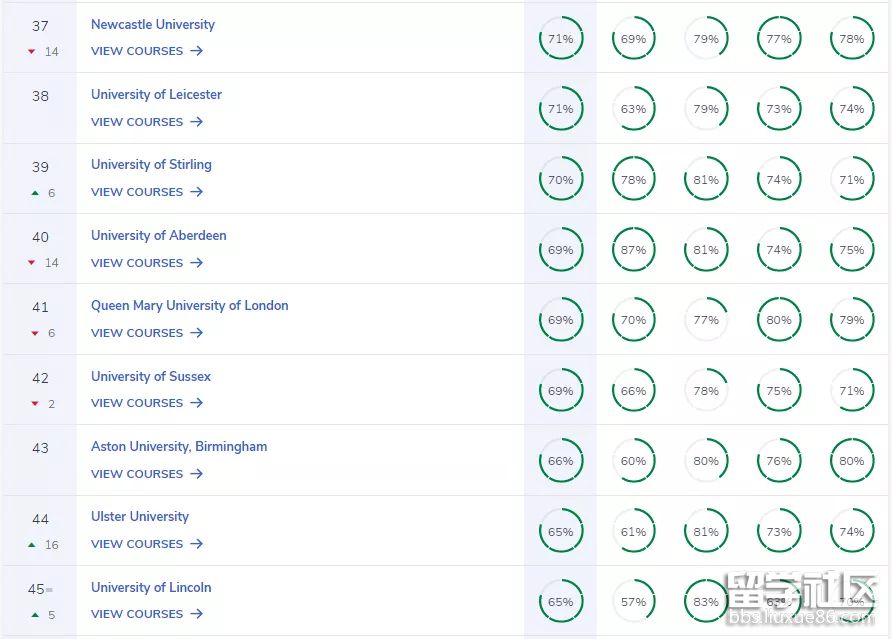Open the University of Leicester link
892x639 pixels.
[156, 94]
